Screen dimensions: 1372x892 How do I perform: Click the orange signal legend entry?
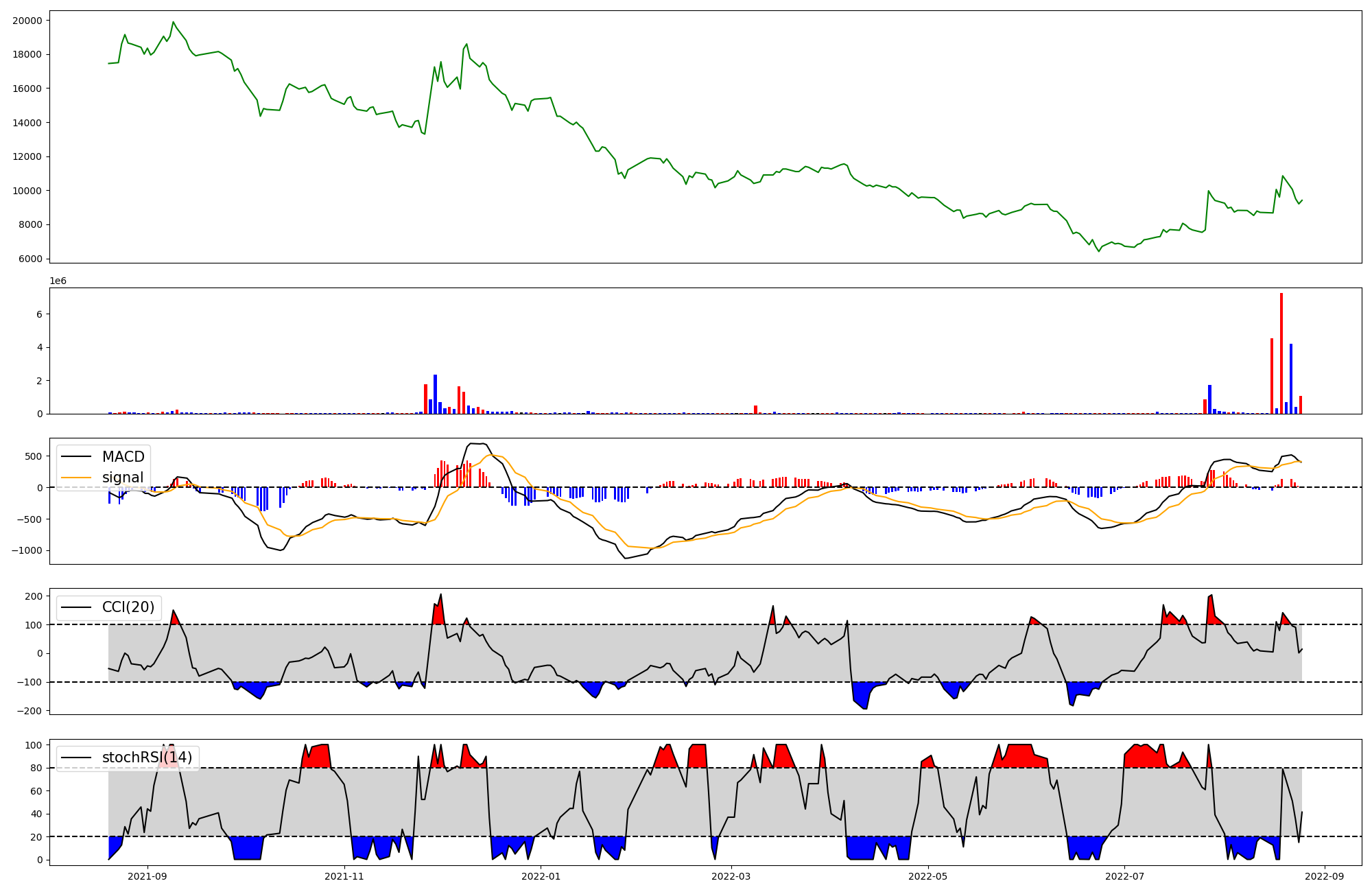click(x=123, y=478)
